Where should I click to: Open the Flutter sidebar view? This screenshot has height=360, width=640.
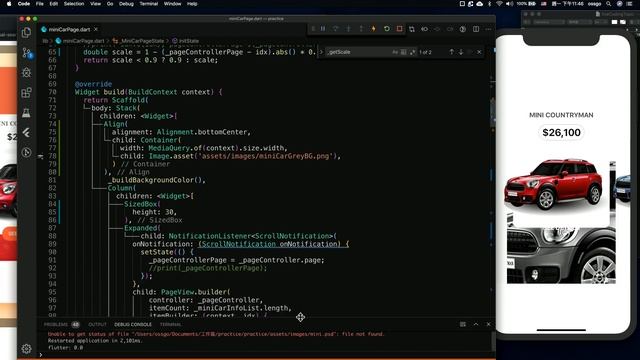(27, 133)
